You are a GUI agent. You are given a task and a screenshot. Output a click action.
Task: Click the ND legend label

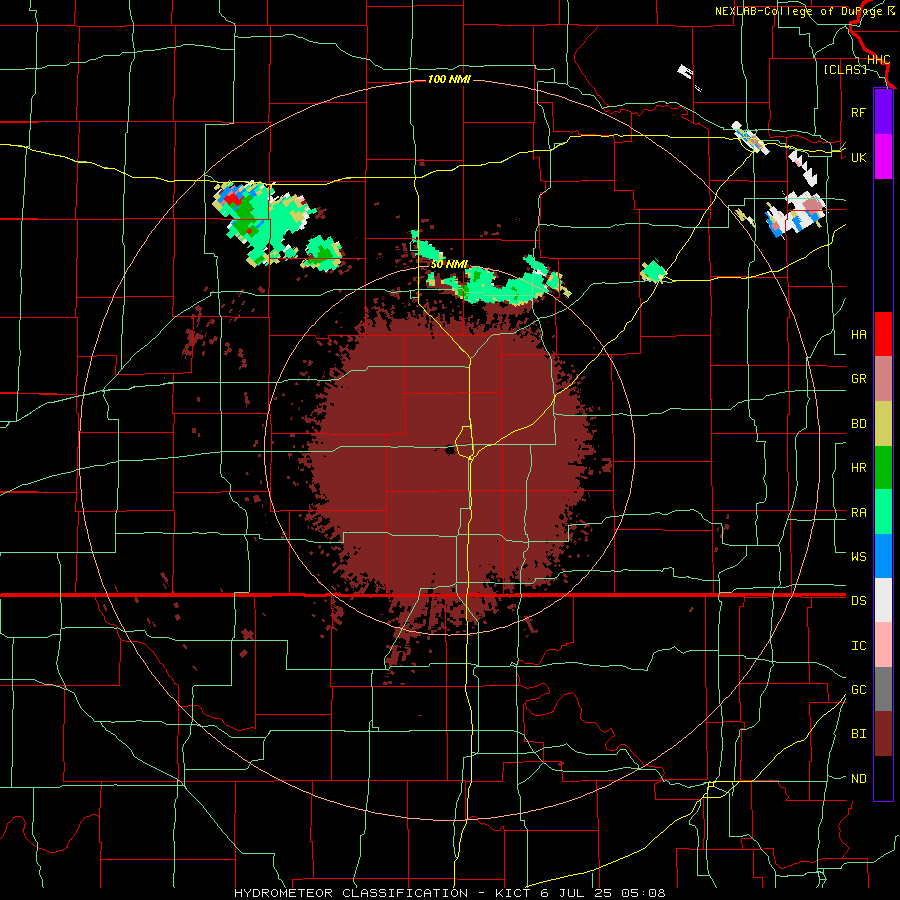click(858, 779)
